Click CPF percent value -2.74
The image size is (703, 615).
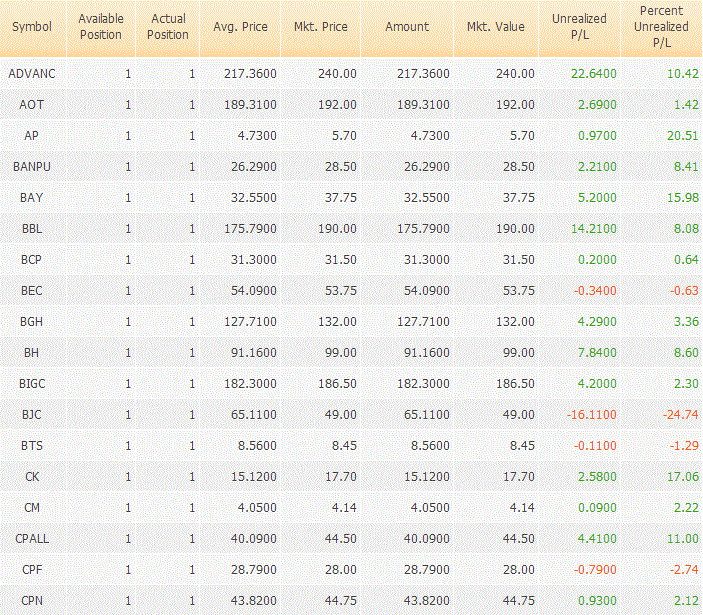point(685,570)
